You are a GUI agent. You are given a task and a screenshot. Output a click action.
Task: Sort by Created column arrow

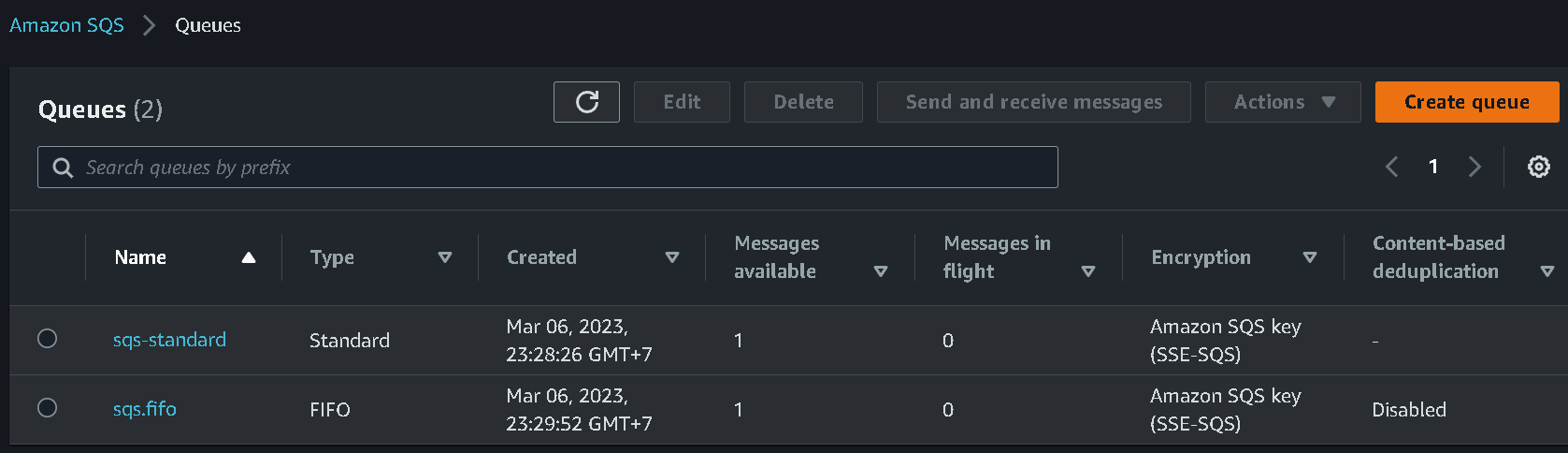tap(671, 257)
